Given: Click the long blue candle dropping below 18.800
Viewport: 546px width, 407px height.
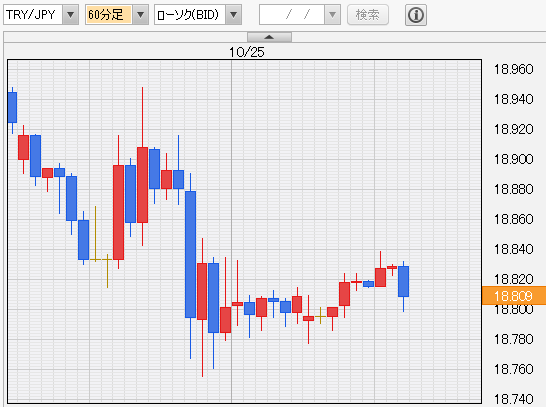Looking at the screenshot, I should (x=190, y=254).
